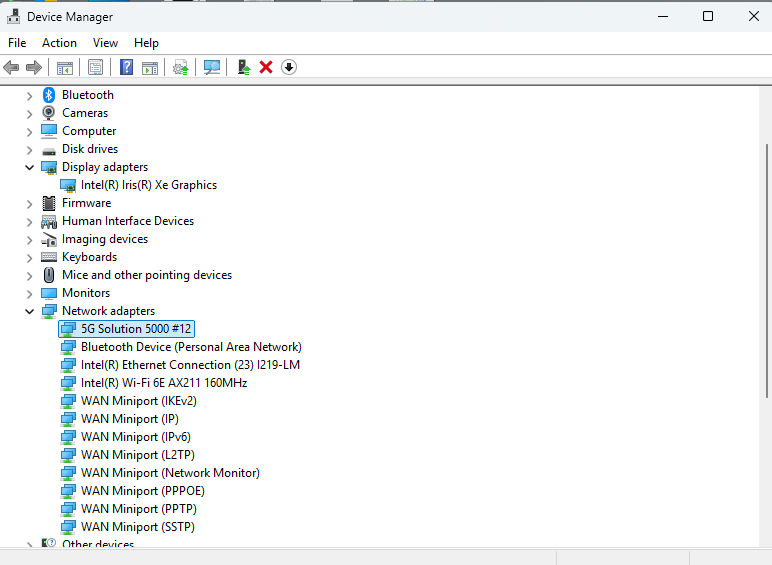This screenshot has width=772, height=565.
Task: Select Intel(R) Iris(R) Xe Graphics device
Action: [x=148, y=185]
